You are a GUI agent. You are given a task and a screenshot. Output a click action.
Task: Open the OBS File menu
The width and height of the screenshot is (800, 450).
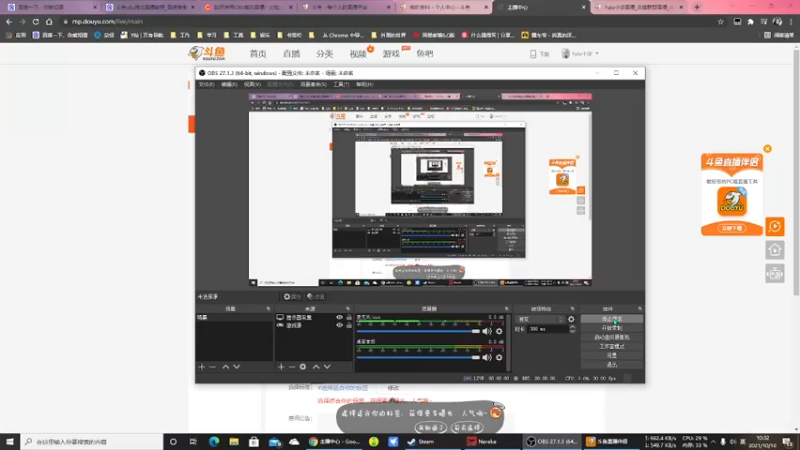click(207, 84)
